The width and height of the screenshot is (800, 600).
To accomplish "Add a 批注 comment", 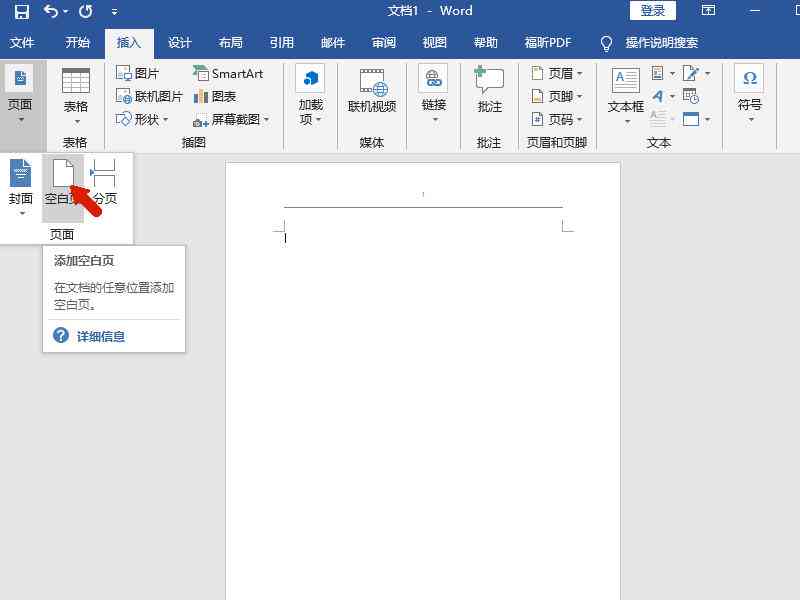I will 489,90.
